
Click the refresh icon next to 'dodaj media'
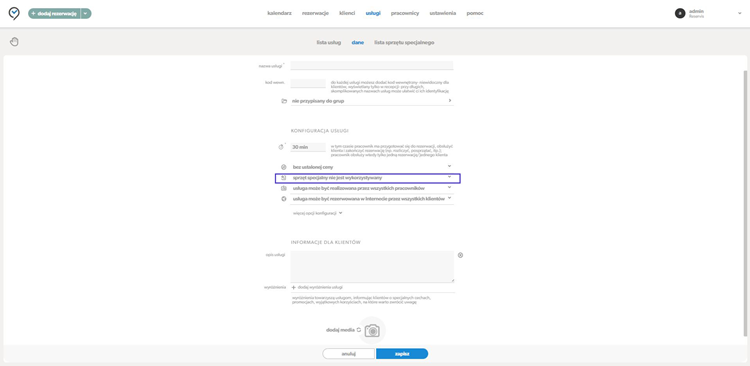359,330
